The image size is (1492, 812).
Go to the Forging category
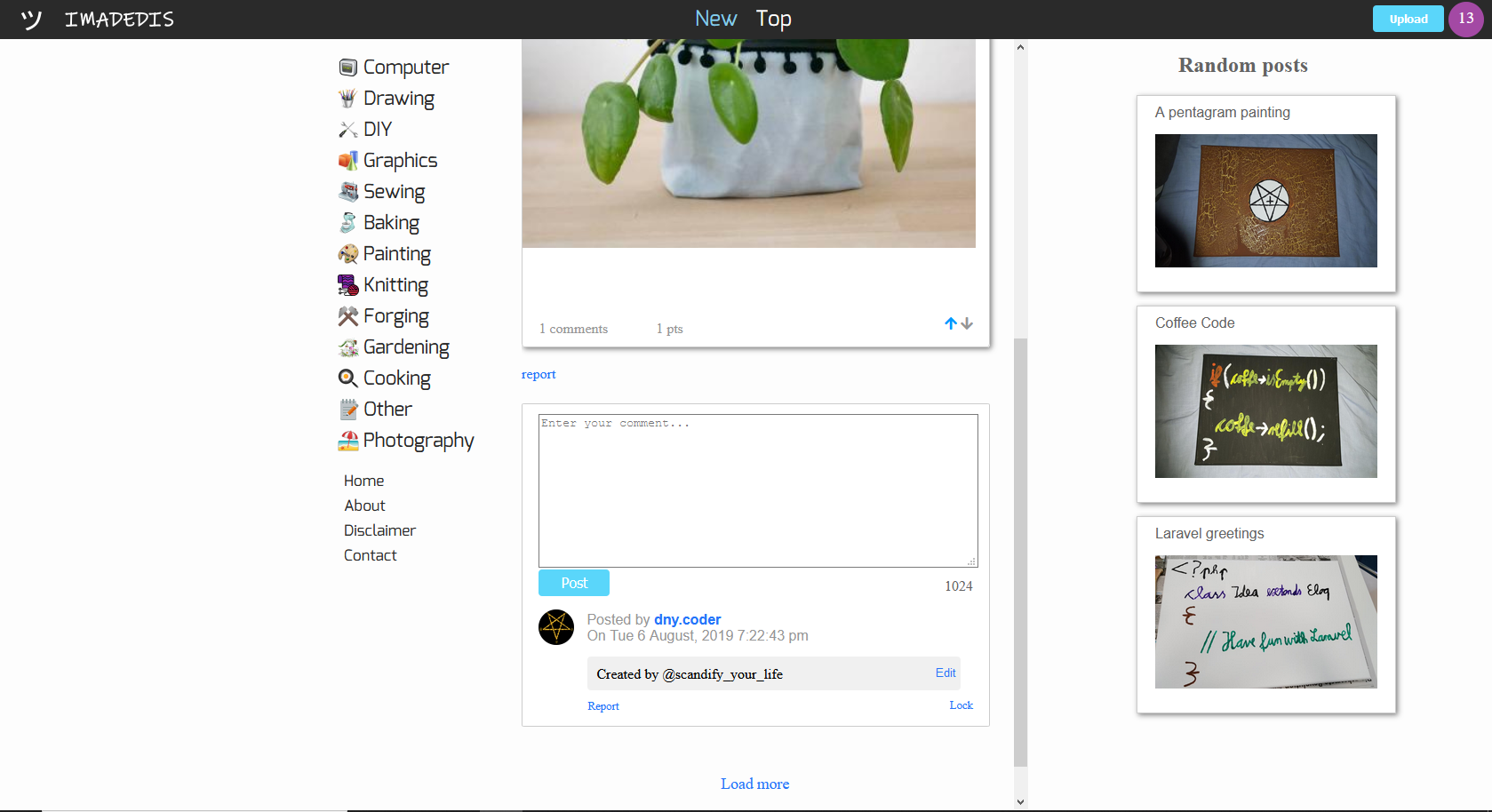396,316
